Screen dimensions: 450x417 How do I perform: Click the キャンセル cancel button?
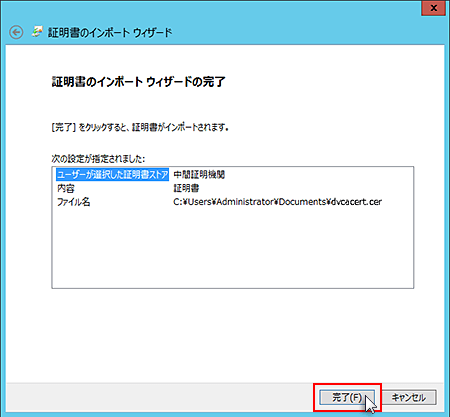pos(408,397)
